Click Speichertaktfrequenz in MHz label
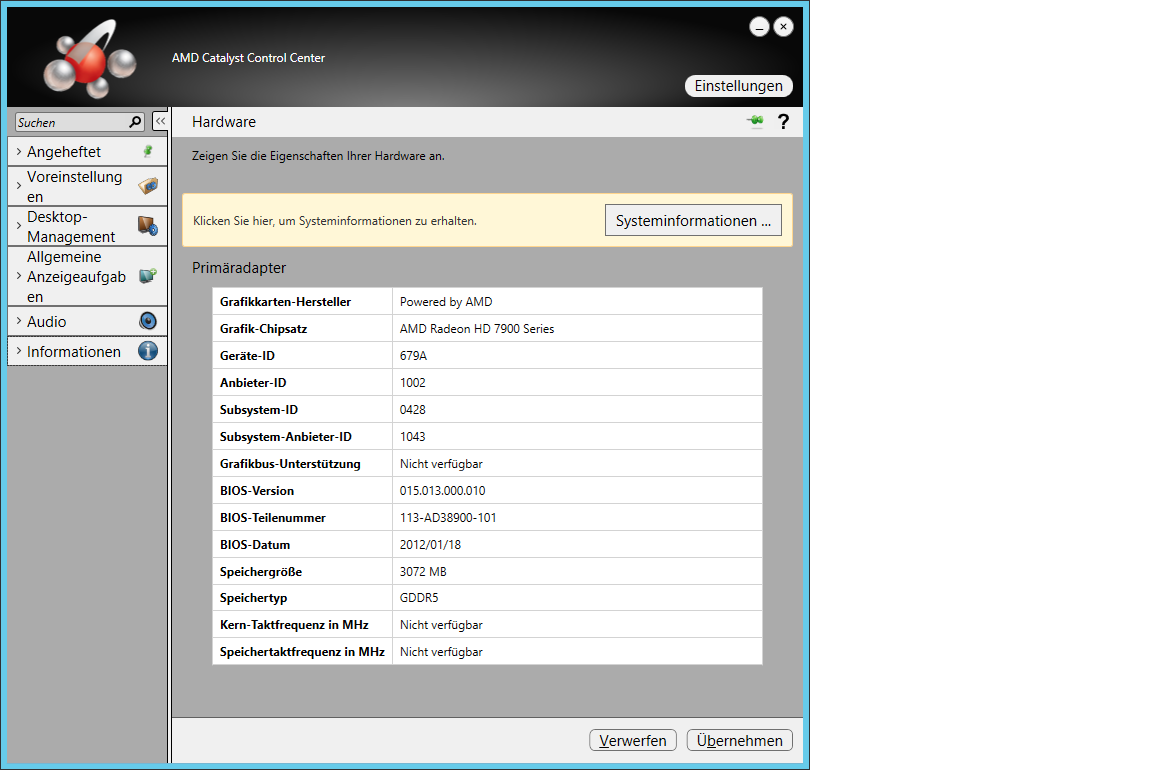Image resolution: width=1152 pixels, height=770 pixels. click(302, 652)
